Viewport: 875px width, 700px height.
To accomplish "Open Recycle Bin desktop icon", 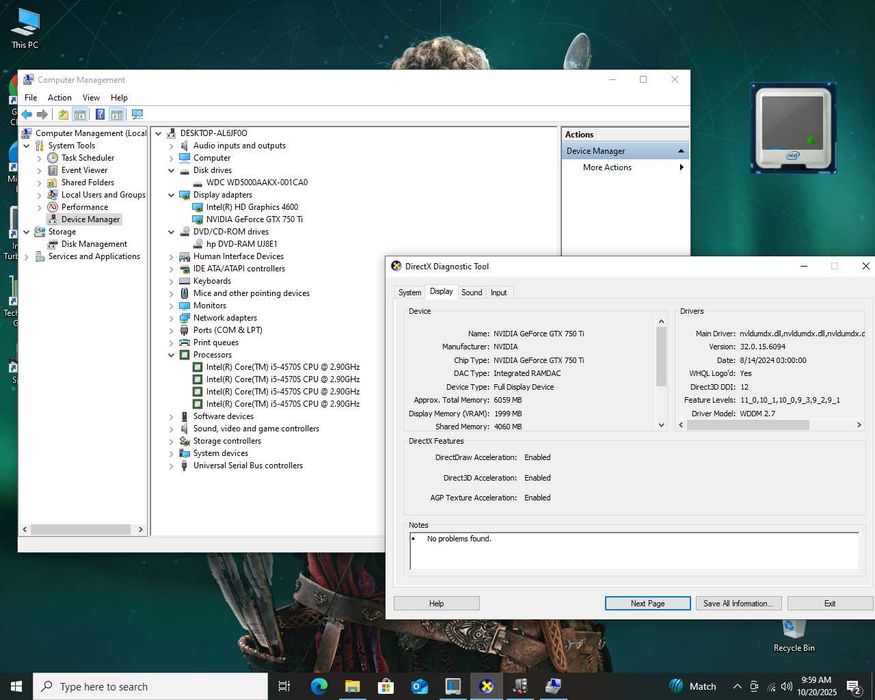I will pos(794,635).
